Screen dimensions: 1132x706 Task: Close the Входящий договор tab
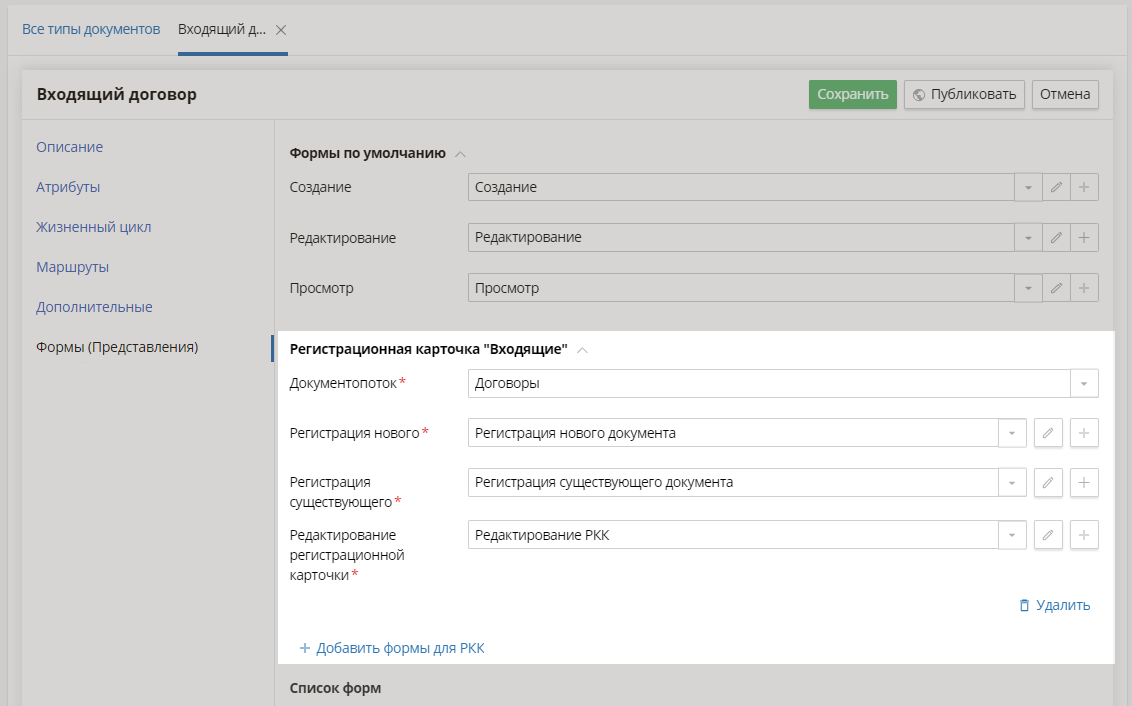coord(281,29)
